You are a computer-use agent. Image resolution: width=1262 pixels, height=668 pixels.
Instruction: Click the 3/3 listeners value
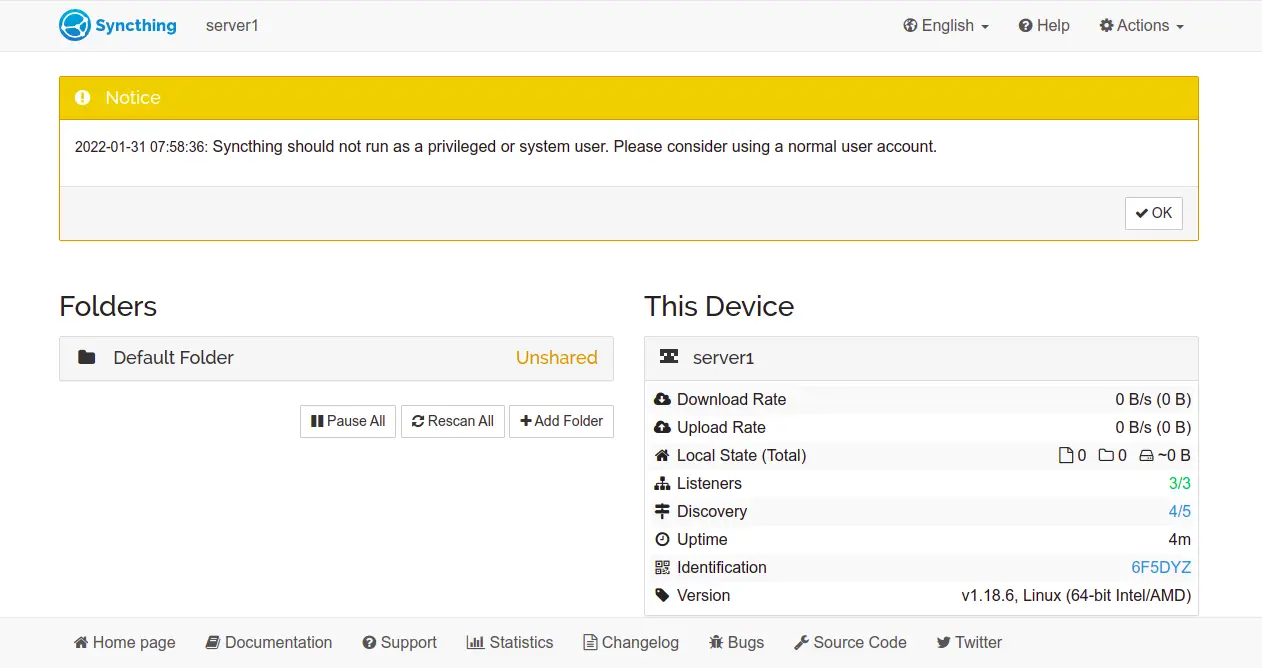pyautogui.click(x=1180, y=483)
